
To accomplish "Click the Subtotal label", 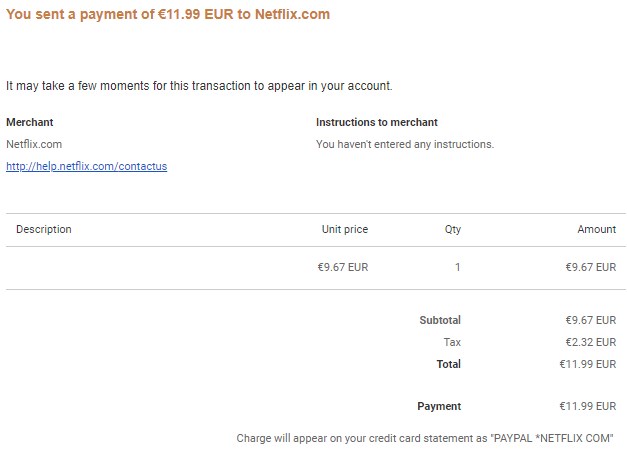I will coord(440,320).
